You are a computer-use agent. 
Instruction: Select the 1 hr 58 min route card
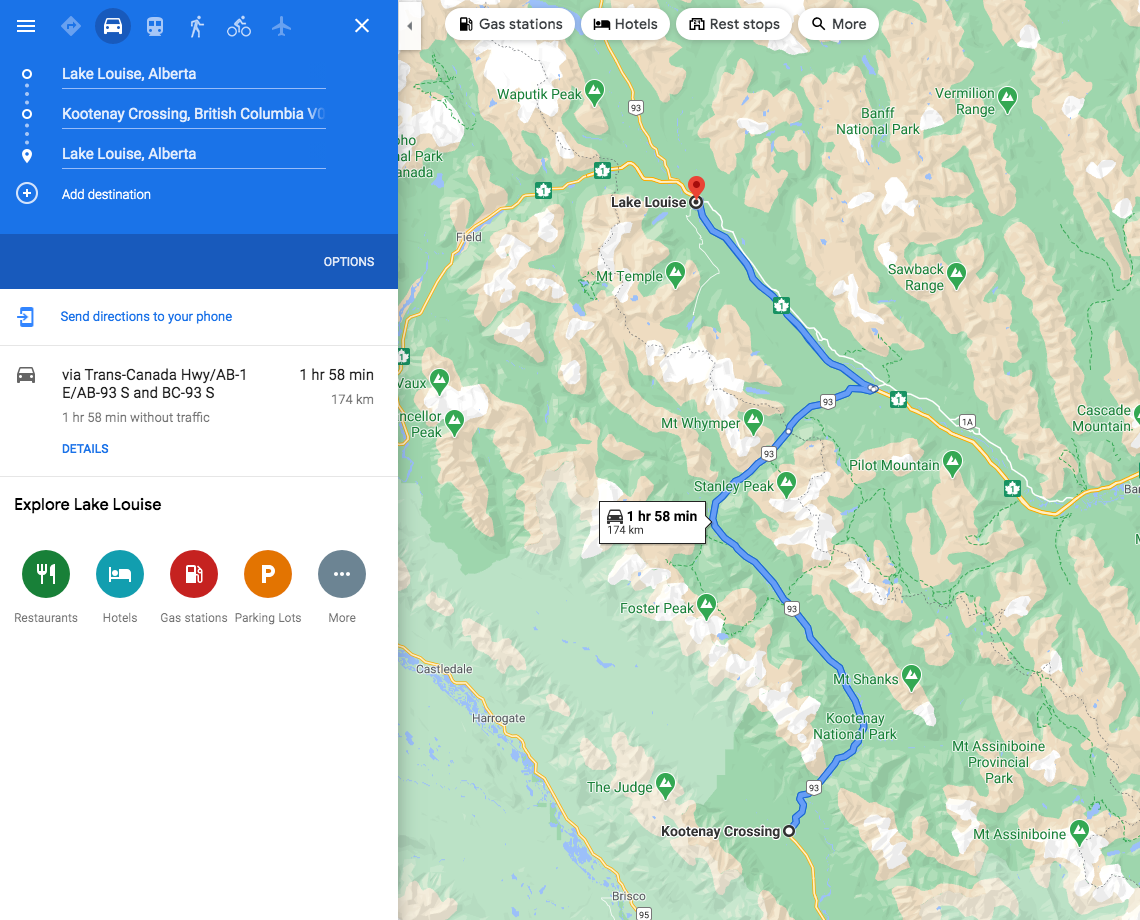[198, 411]
